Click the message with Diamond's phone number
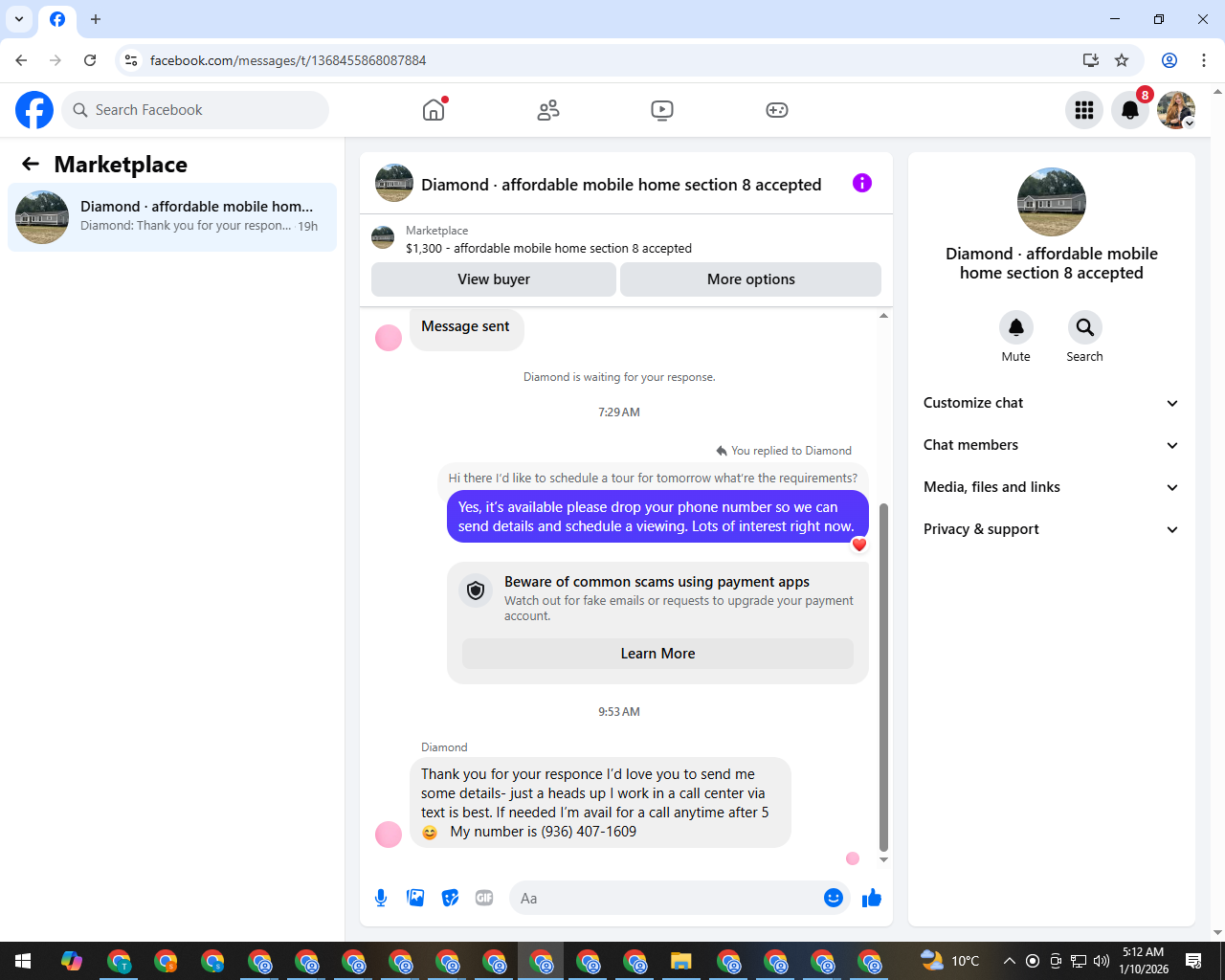This screenshot has width=1225, height=980. (600, 802)
